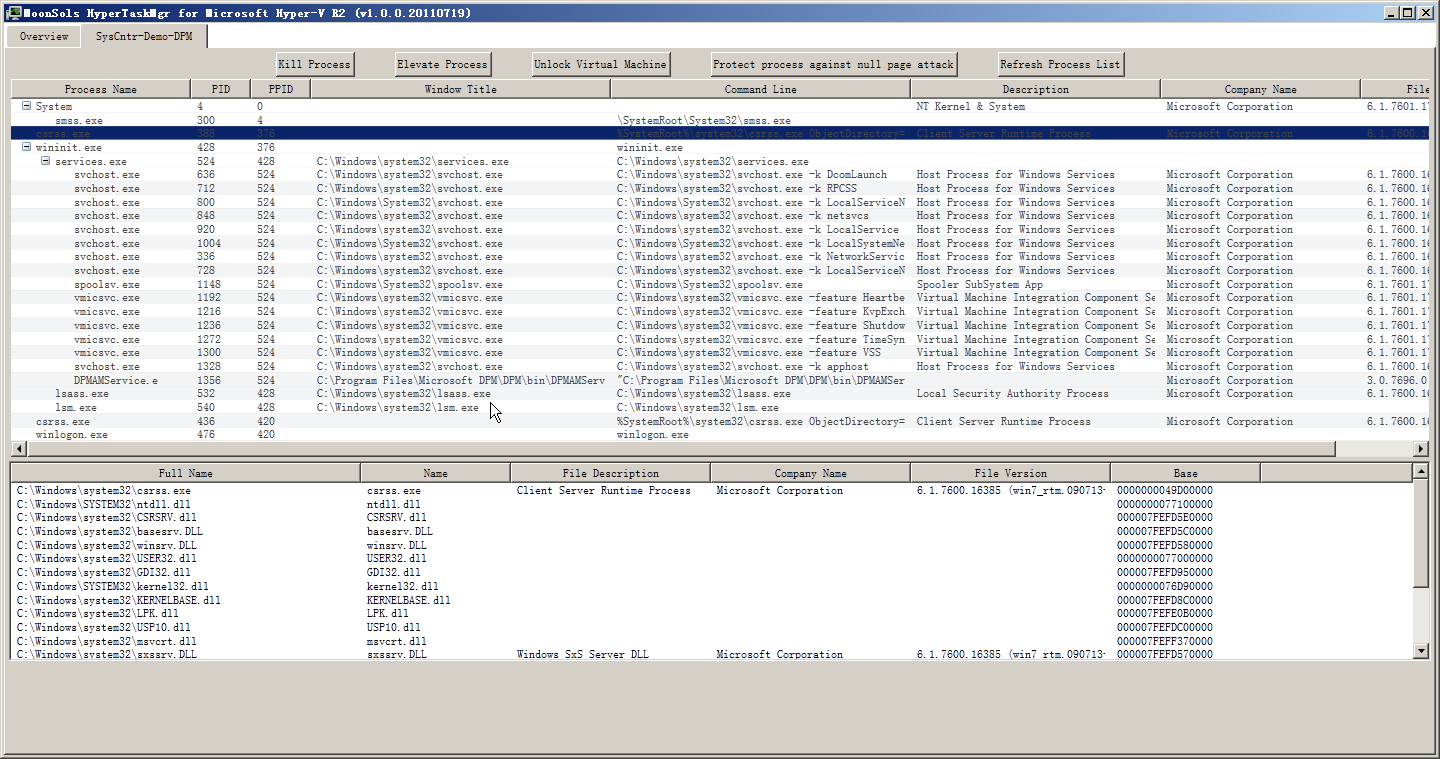Collapse the System tree node
Screen dimensions: 1440x759
coord(26,106)
